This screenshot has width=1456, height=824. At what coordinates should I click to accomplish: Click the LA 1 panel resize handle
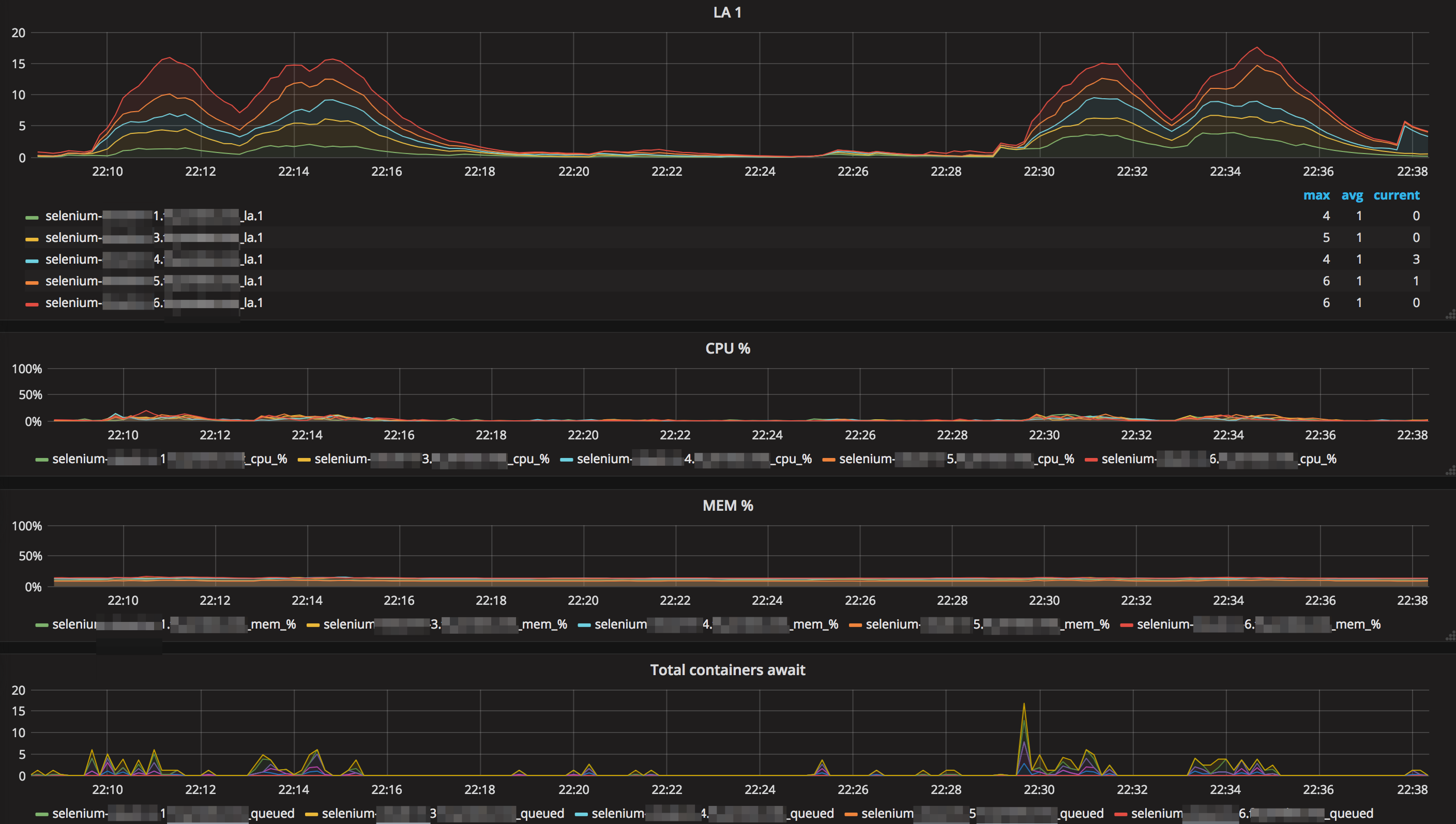pyautogui.click(x=1450, y=315)
